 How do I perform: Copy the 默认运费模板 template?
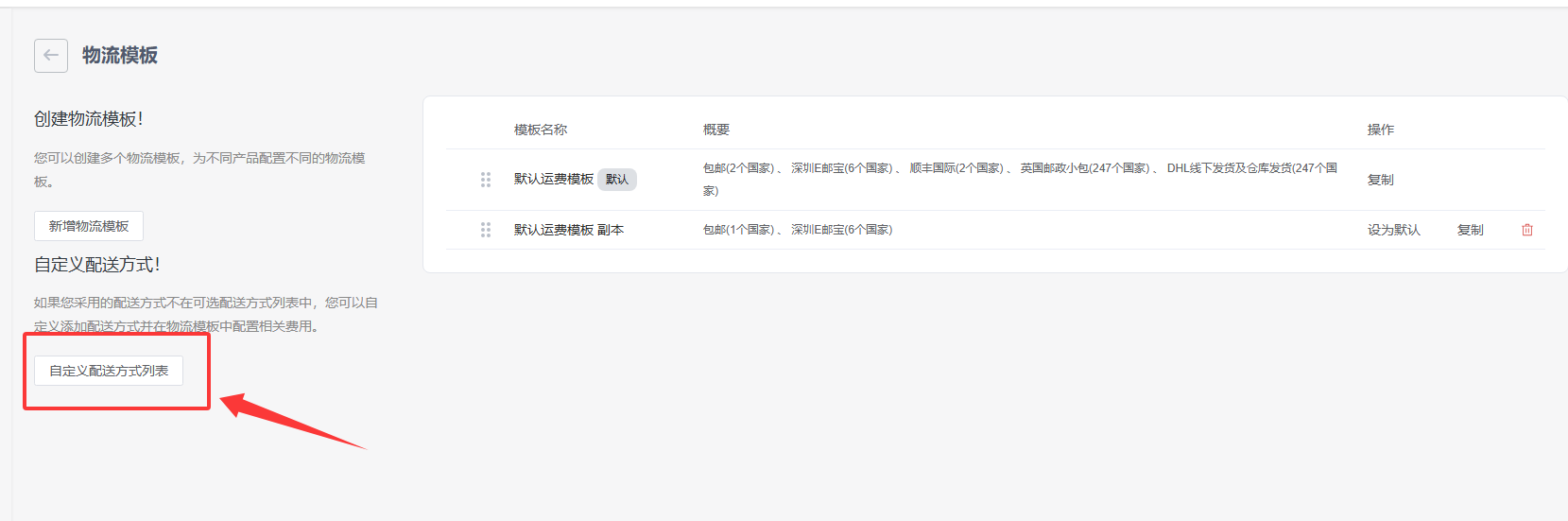click(1380, 180)
